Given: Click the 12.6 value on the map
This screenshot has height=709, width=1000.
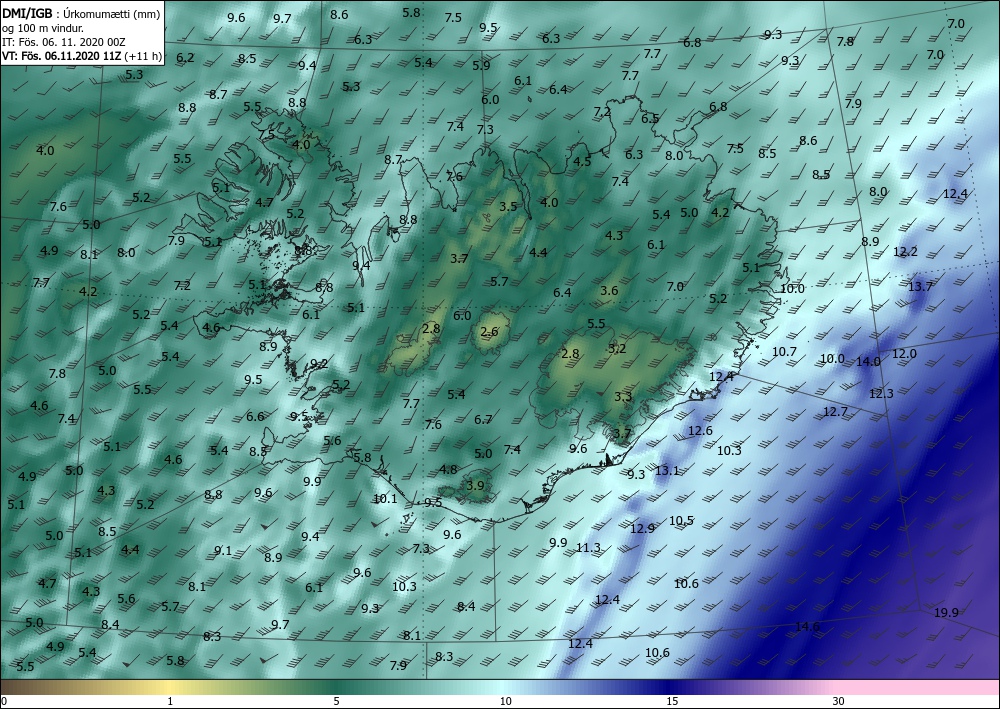Looking at the screenshot, I should point(700,431).
